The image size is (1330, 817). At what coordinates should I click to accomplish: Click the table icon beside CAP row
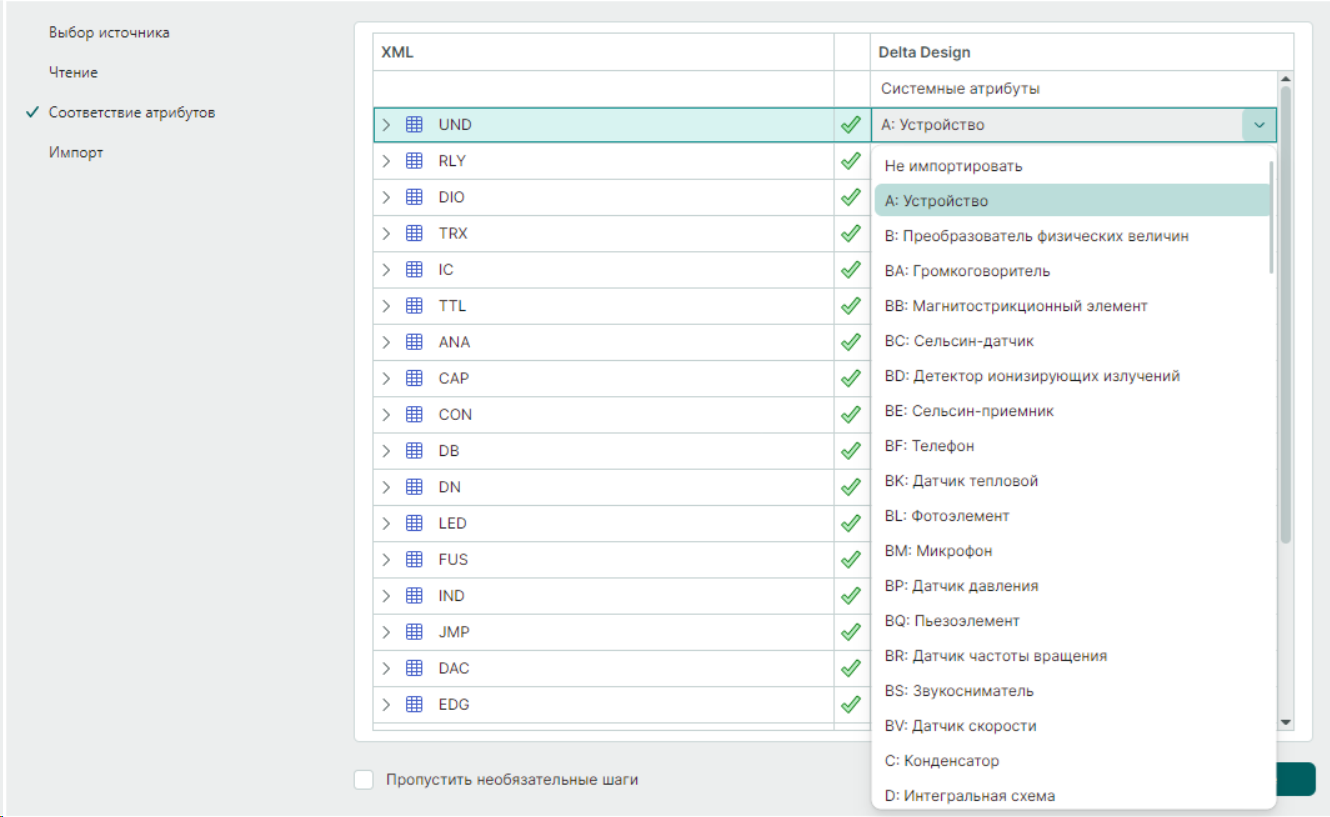tap(414, 378)
